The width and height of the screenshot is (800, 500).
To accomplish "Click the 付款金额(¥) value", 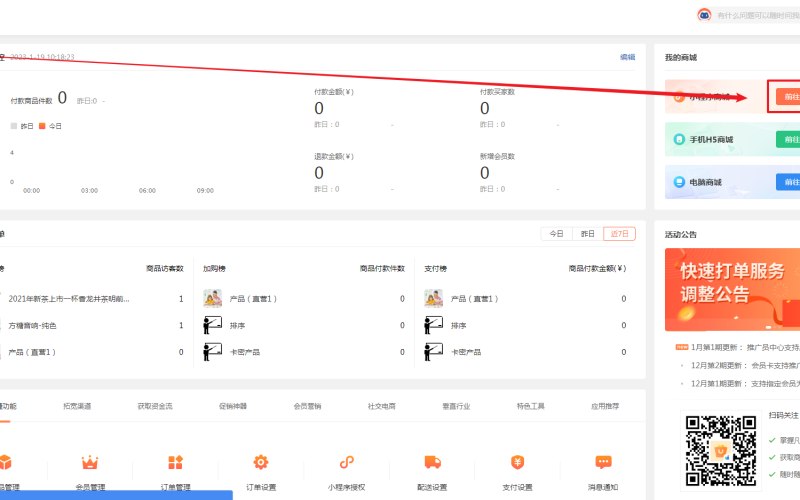I will tap(319, 108).
